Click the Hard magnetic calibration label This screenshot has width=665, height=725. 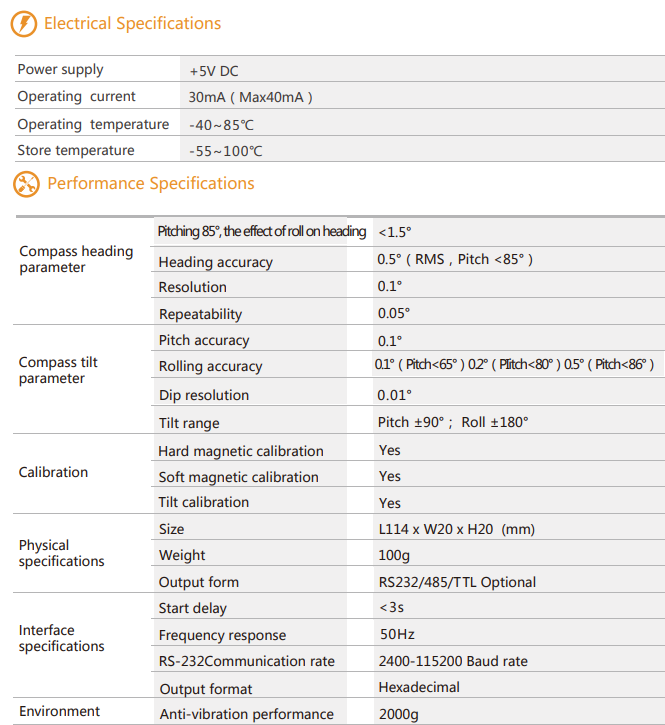pyautogui.click(x=241, y=451)
